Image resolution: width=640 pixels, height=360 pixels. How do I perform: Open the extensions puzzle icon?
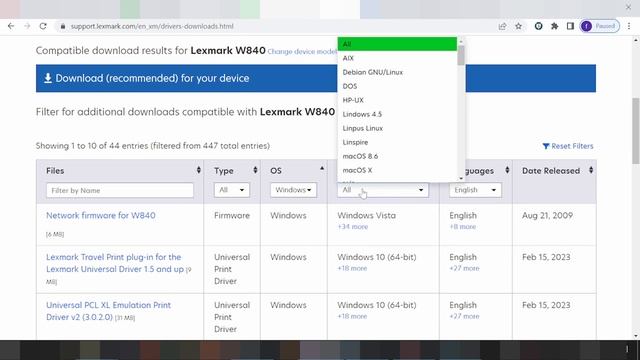pyautogui.click(x=554, y=26)
